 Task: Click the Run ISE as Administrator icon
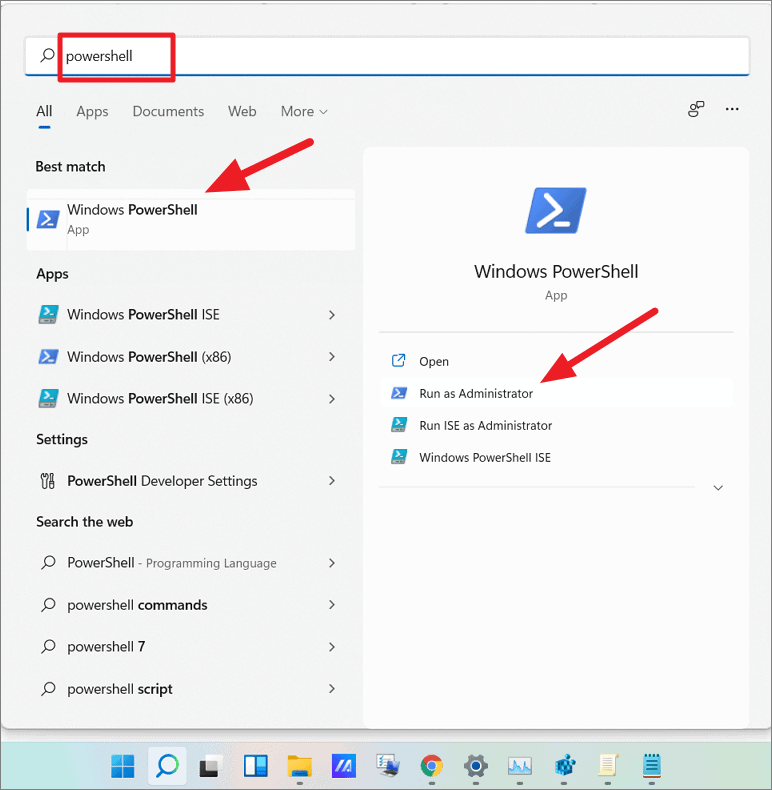(399, 425)
